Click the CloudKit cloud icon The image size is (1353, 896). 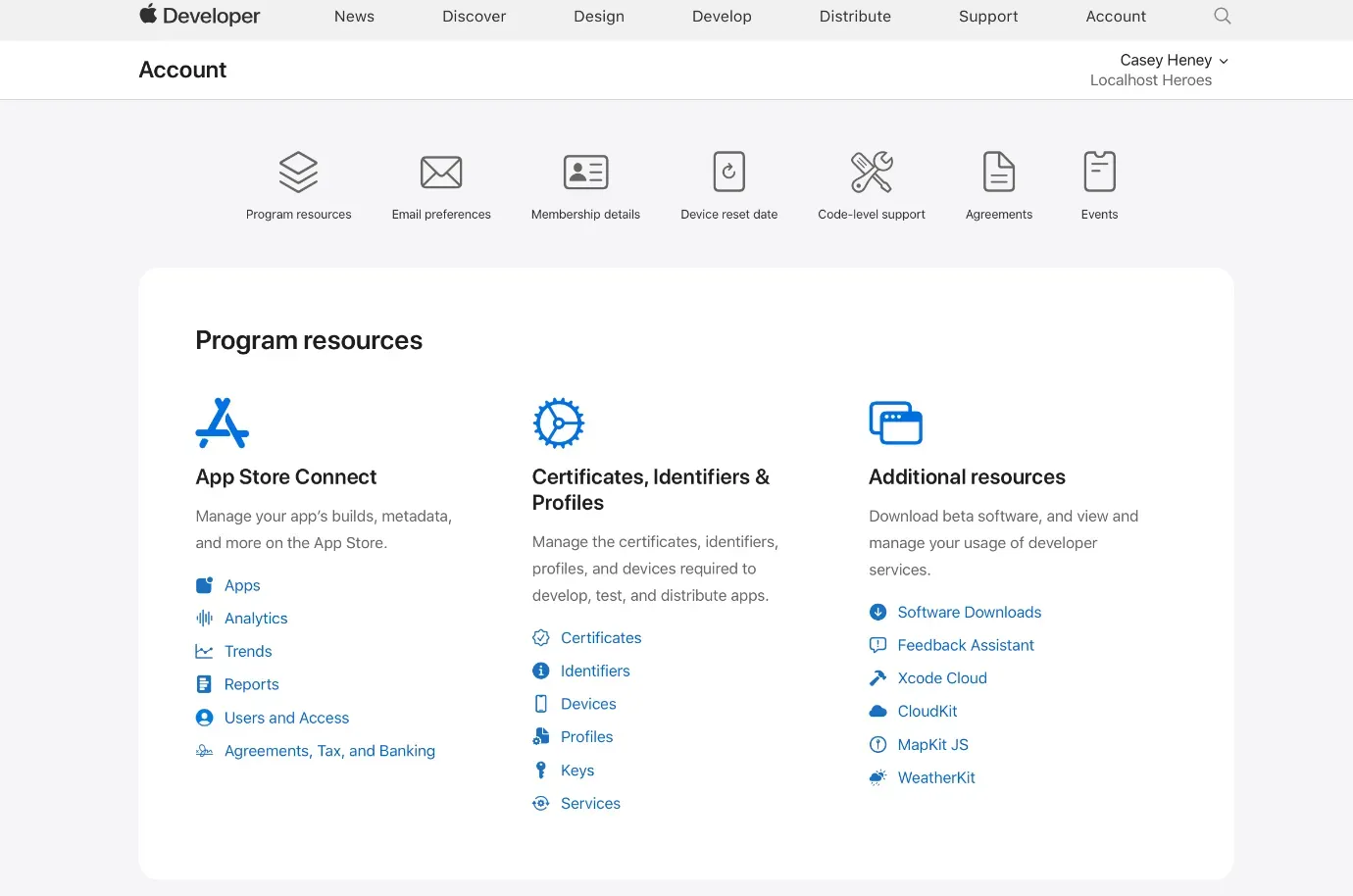point(877,712)
